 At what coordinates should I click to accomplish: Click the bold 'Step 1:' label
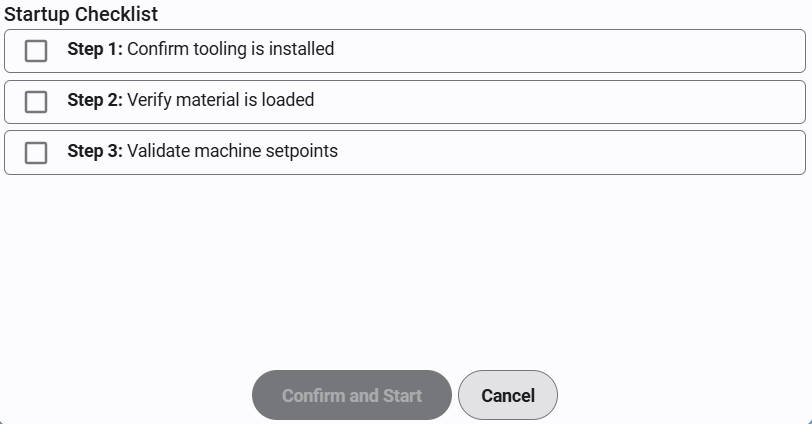pyautogui.click(x=94, y=48)
